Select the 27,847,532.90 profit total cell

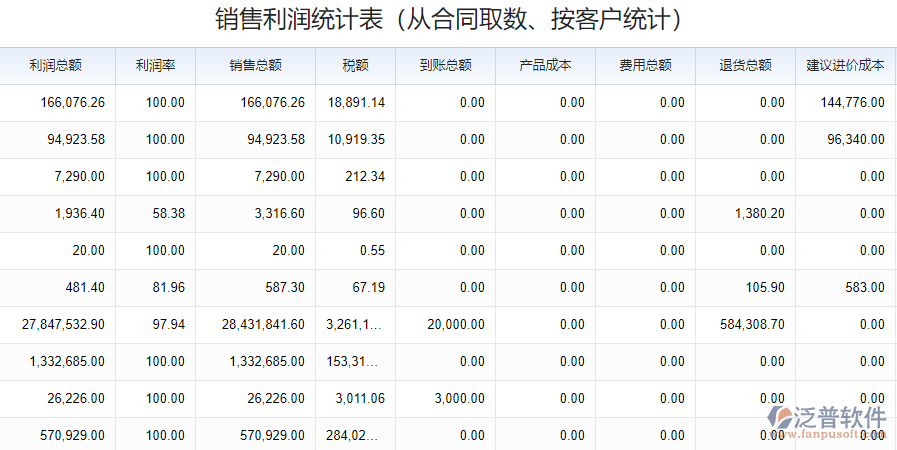pyautogui.click(x=63, y=325)
